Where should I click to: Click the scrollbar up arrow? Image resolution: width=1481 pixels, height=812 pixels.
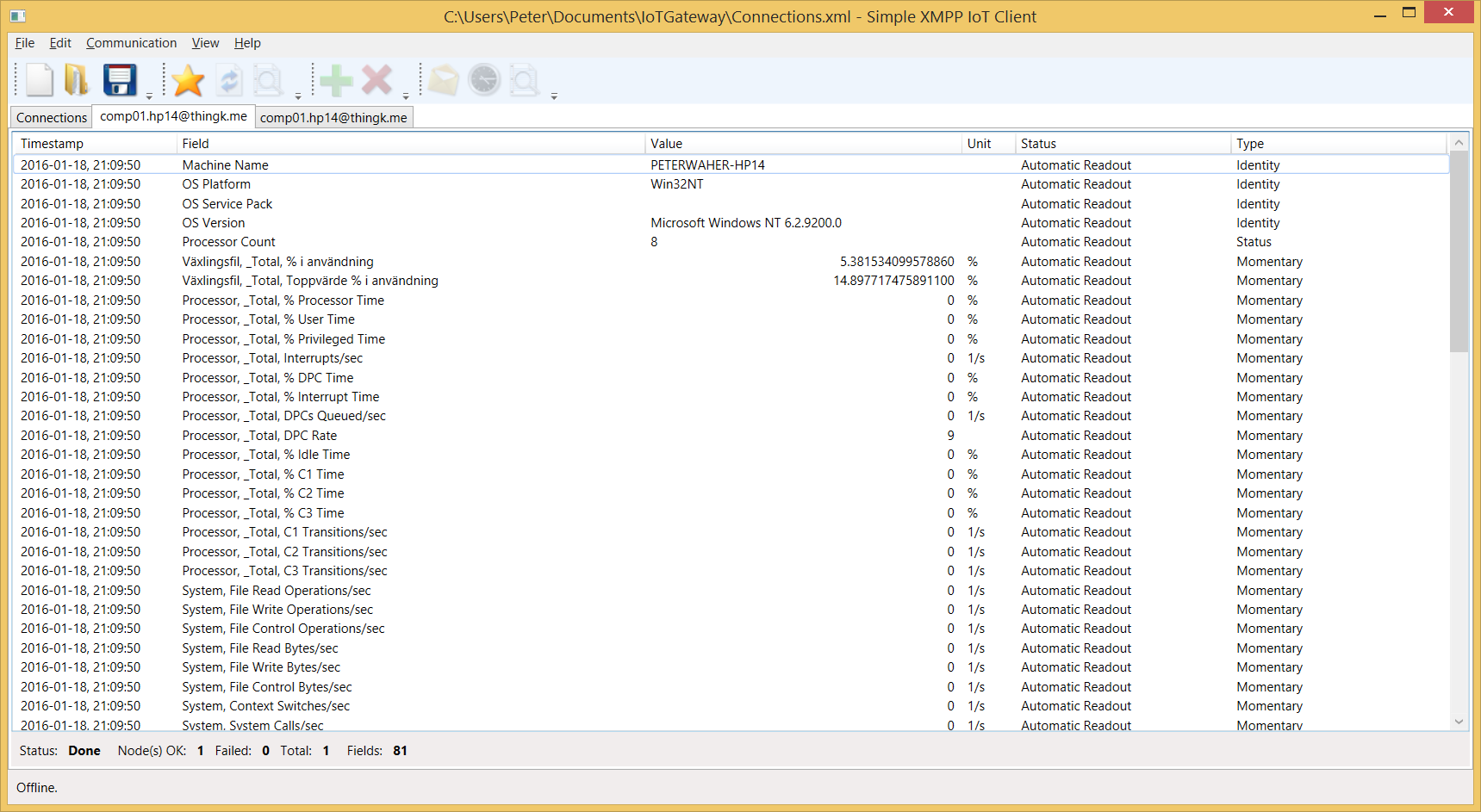click(x=1459, y=143)
